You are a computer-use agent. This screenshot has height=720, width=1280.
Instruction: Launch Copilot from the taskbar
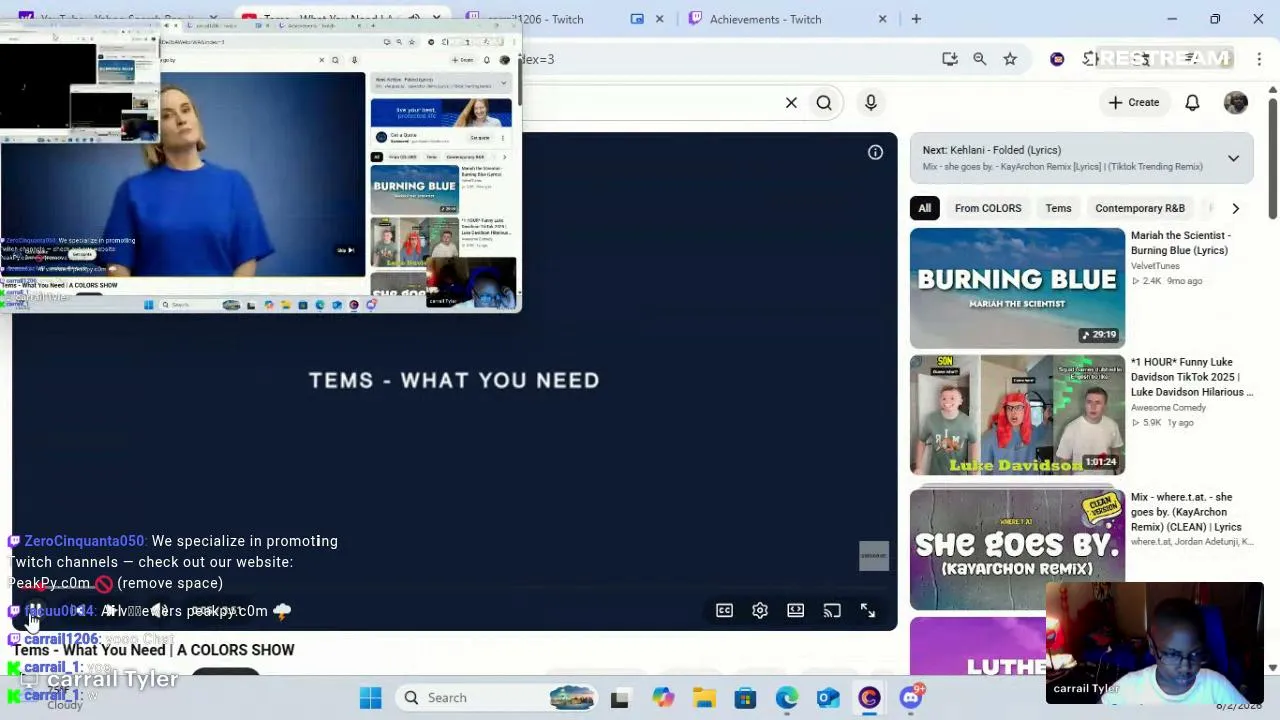point(662,698)
